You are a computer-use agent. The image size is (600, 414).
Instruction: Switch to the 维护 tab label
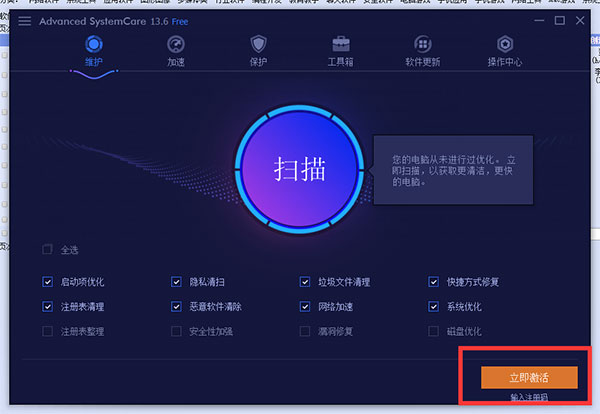(94, 62)
